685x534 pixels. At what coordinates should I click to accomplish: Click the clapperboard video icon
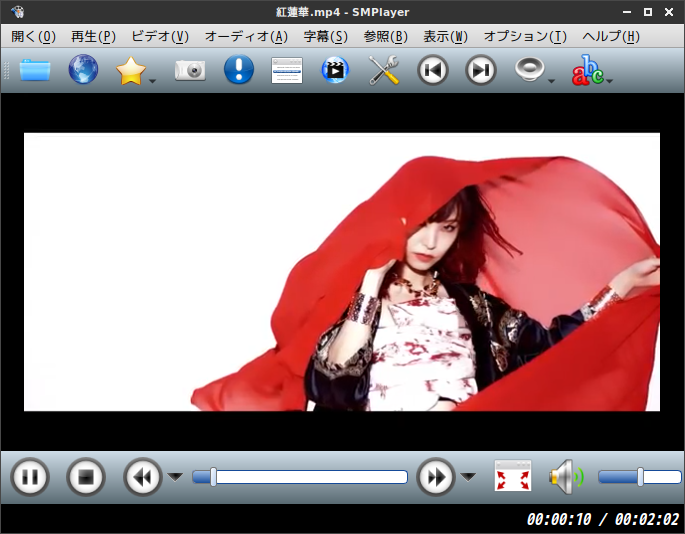[x=335, y=69]
